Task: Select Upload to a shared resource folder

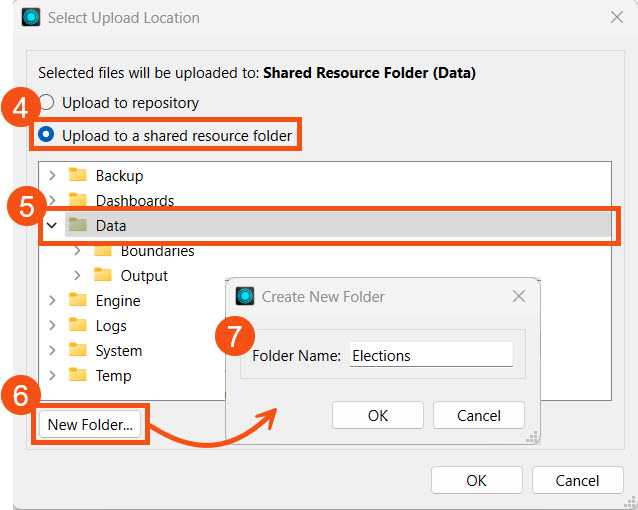Action: point(47,135)
